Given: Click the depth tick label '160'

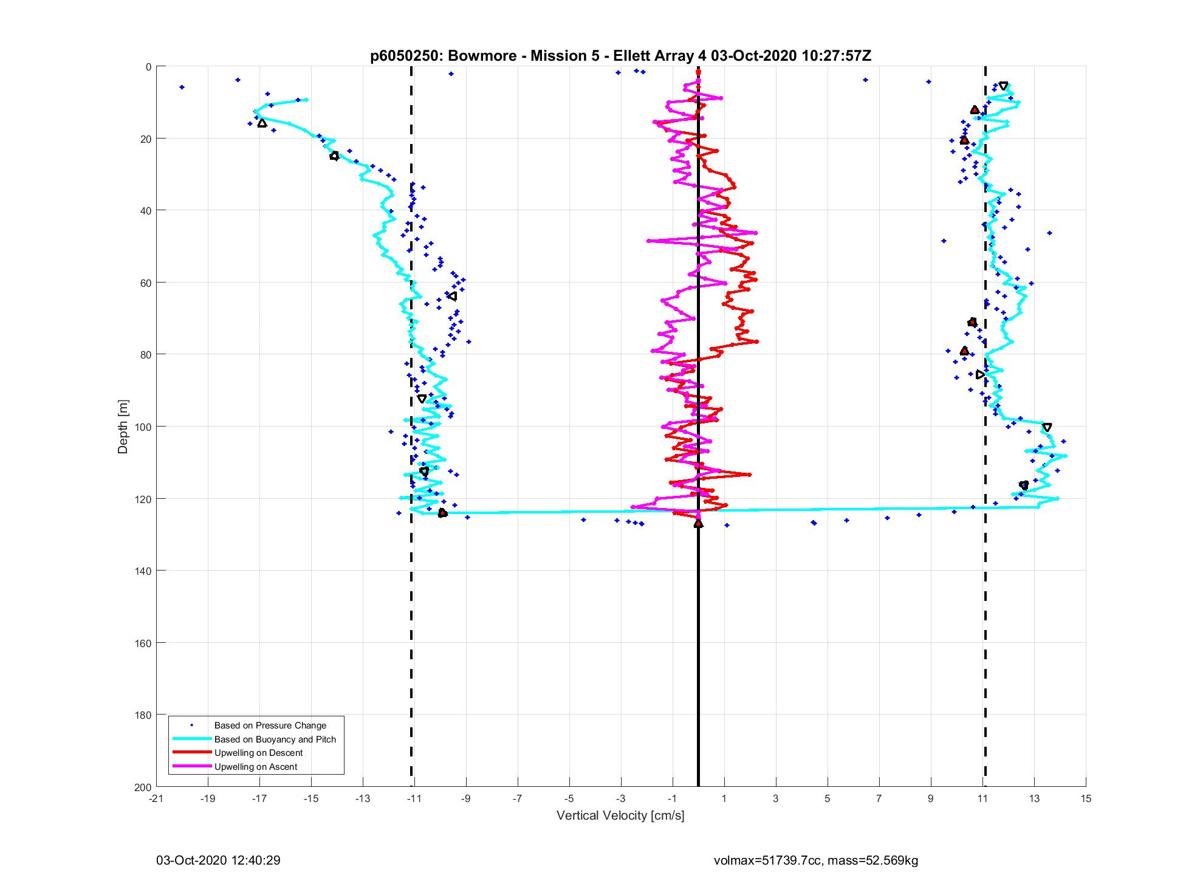Looking at the screenshot, I should (x=142, y=643).
